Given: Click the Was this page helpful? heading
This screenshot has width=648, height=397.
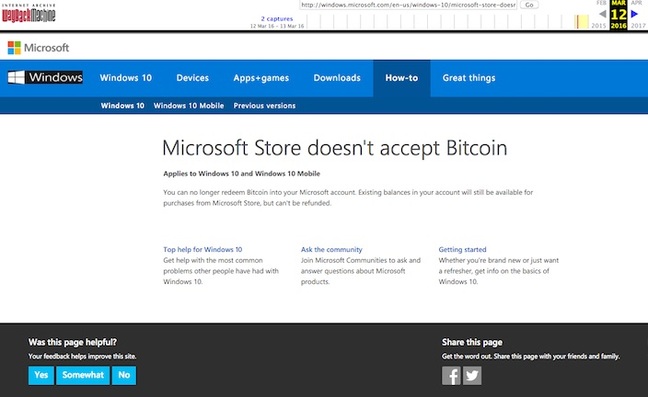Looking at the screenshot, I should tap(72, 342).
